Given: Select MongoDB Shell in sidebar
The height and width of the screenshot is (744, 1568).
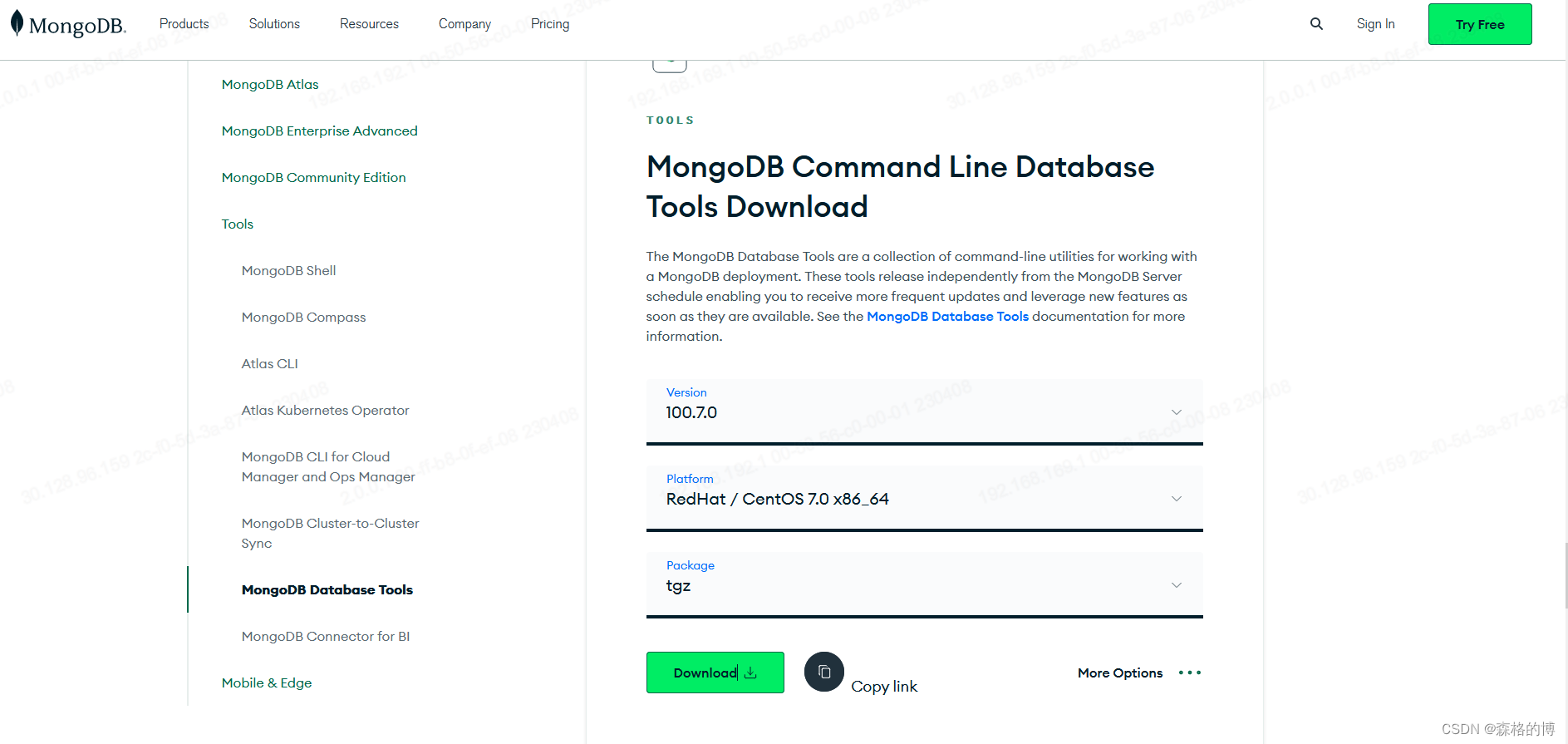Looking at the screenshot, I should (x=288, y=270).
